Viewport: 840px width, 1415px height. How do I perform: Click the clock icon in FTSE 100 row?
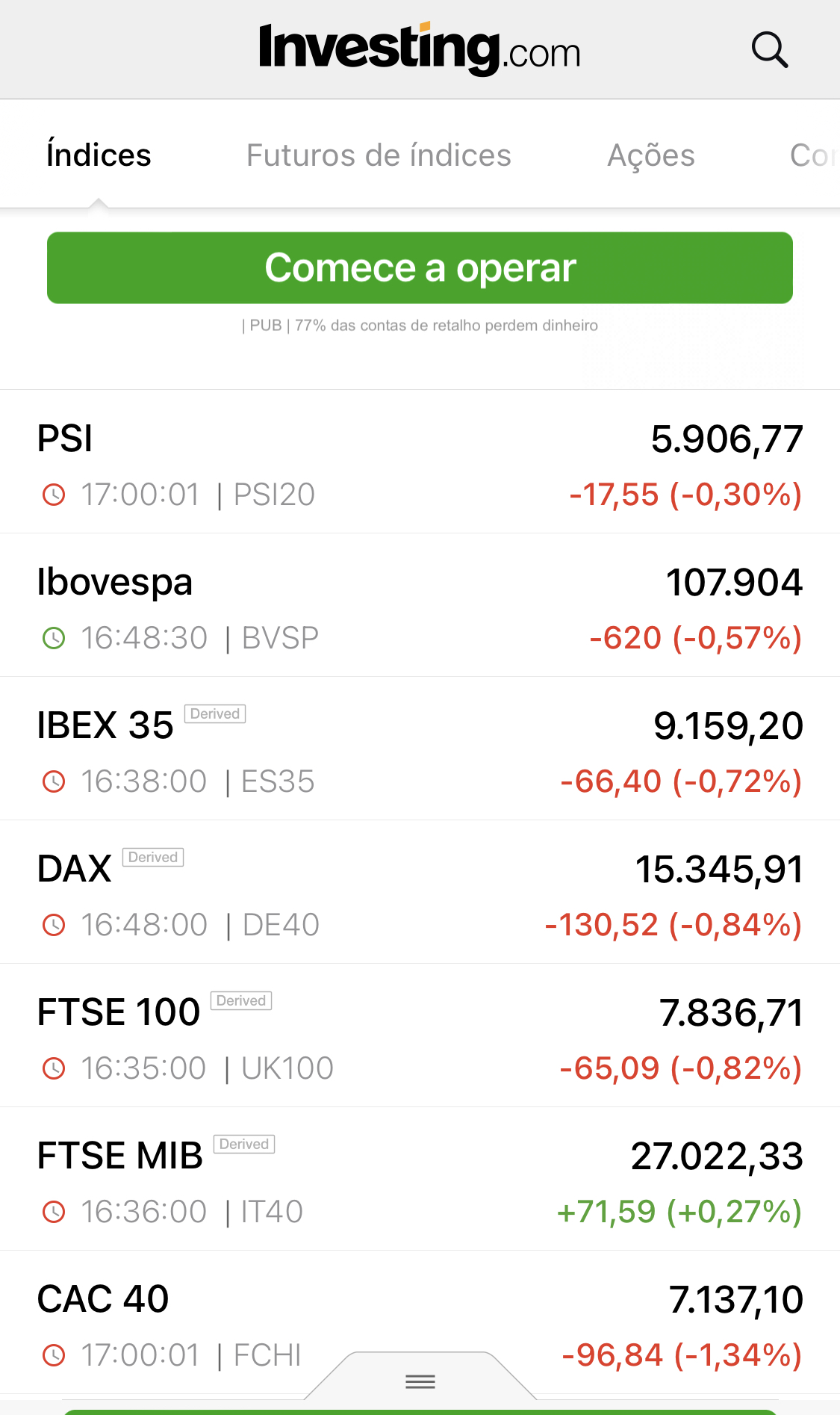pos(54,1068)
